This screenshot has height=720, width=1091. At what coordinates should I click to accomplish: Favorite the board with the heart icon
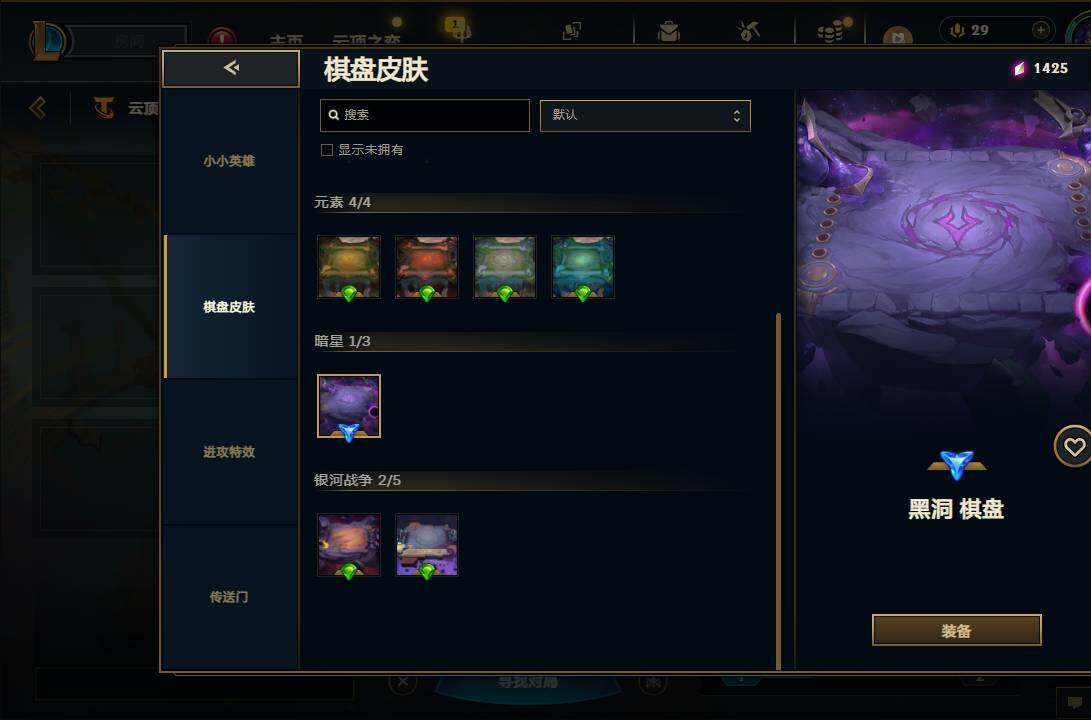click(x=1074, y=447)
